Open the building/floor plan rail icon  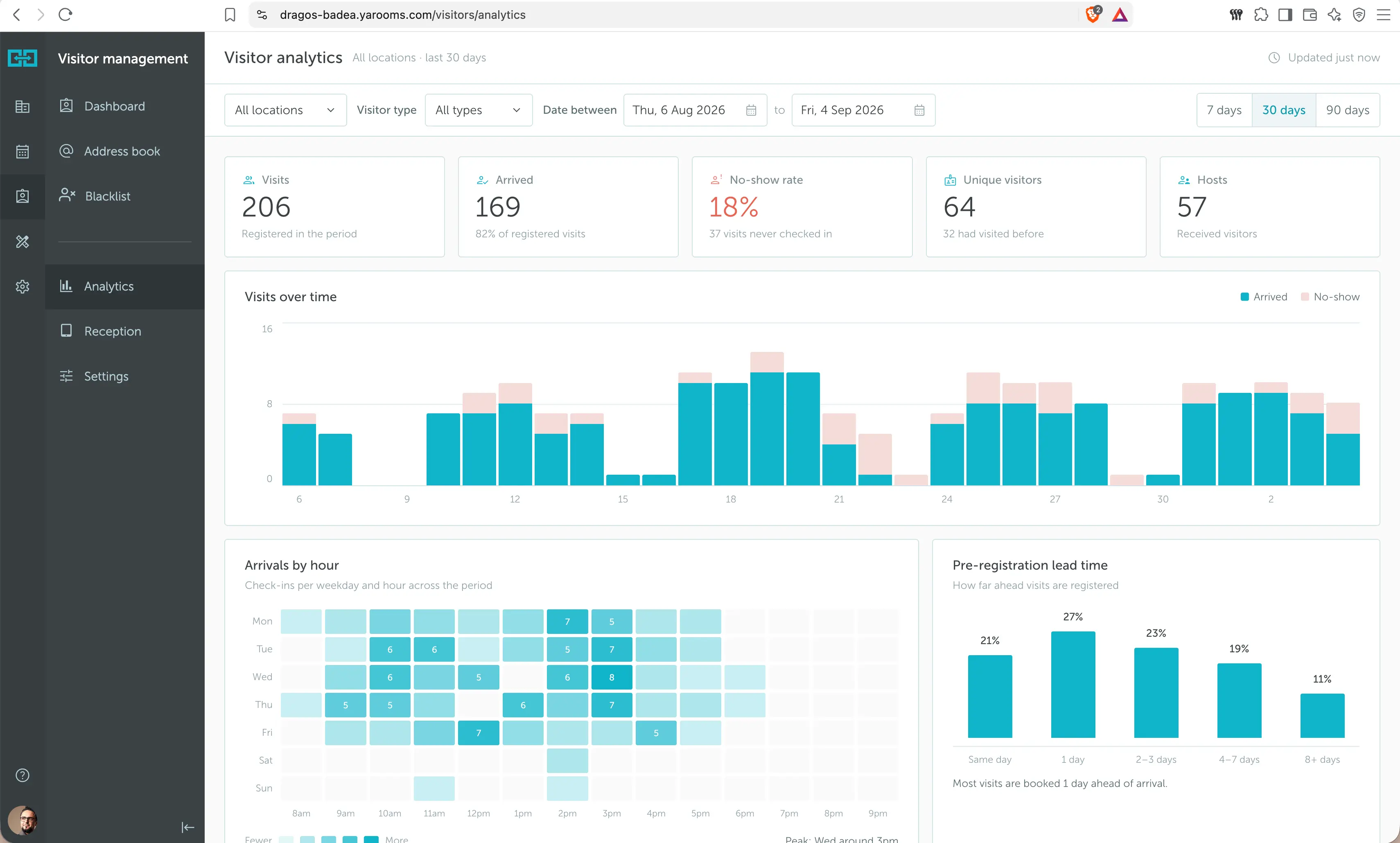pyautogui.click(x=22, y=106)
